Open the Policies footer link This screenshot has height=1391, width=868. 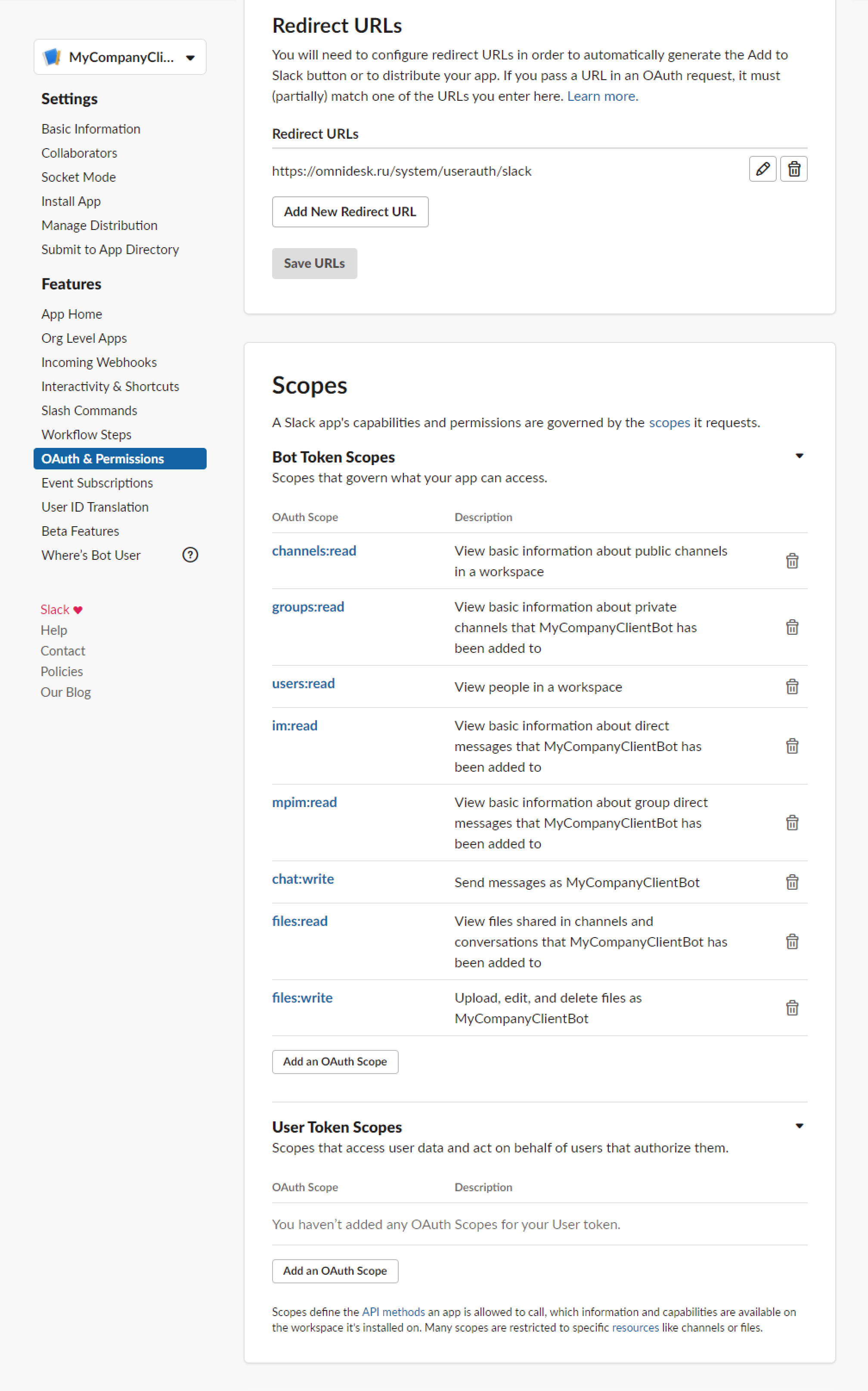[62, 672]
